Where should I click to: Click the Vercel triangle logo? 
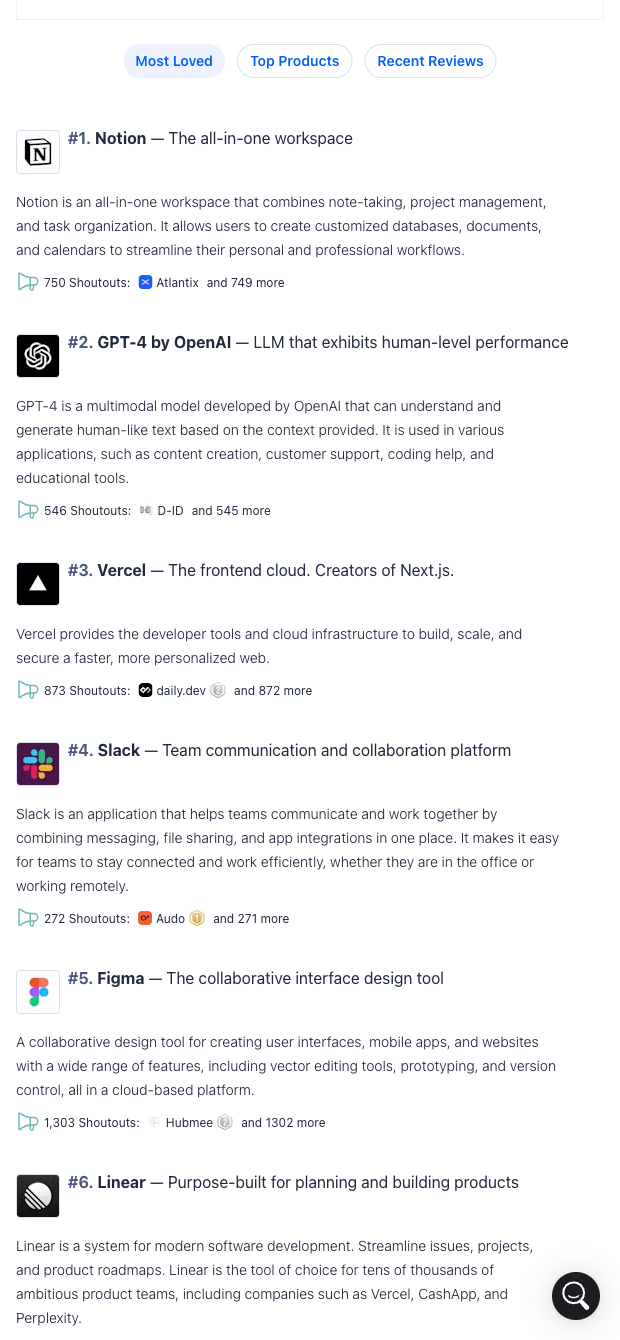(38, 584)
